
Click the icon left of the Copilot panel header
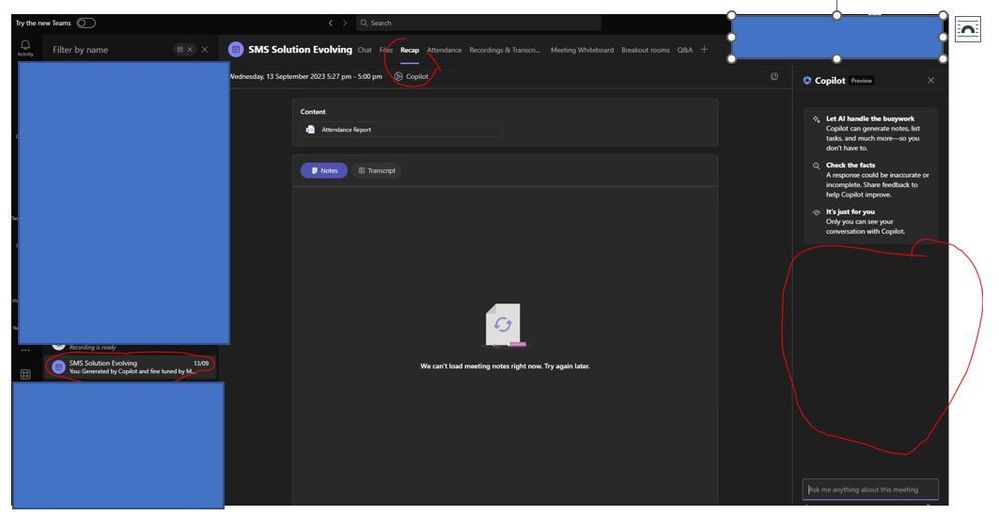click(x=774, y=76)
